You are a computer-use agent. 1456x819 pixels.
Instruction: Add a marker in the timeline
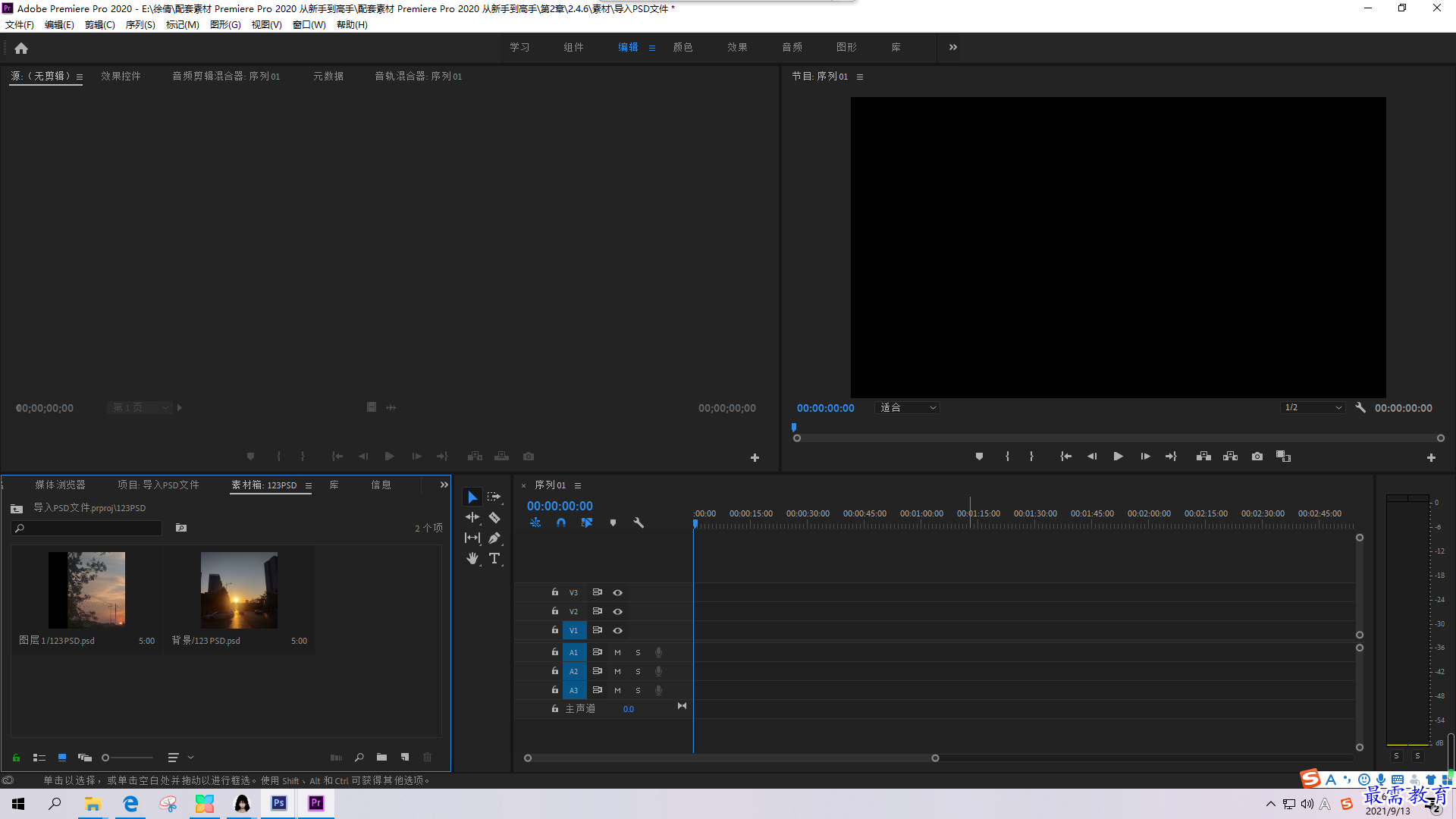point(613,522)
